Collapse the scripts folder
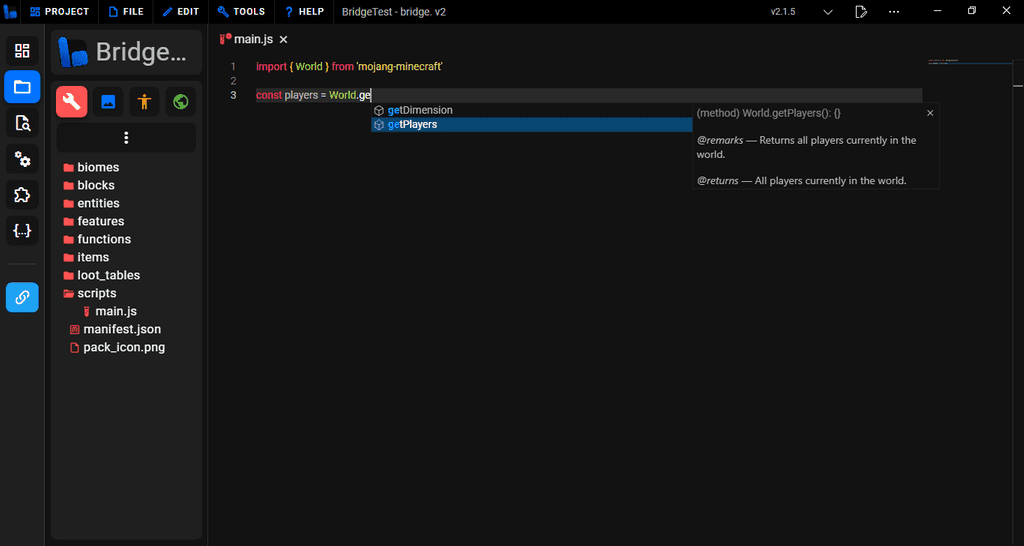This screenshot has width=1024, height=546. 96,293
